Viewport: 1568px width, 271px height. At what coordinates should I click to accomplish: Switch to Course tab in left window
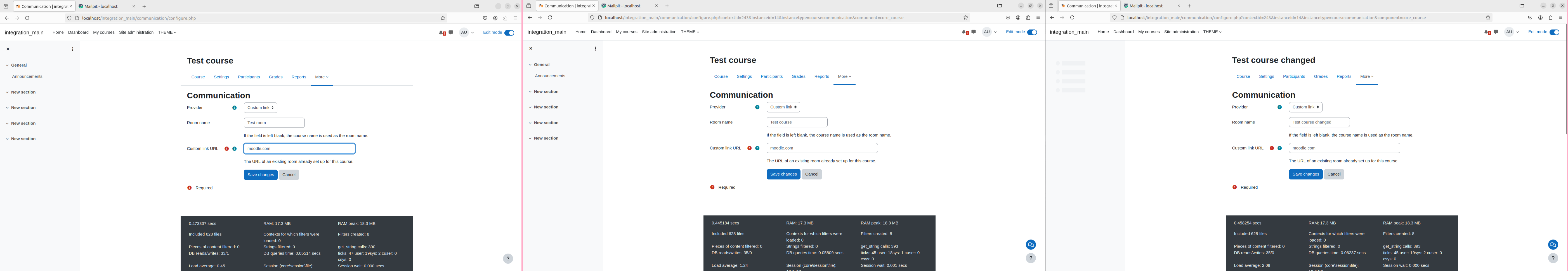pos(198,77)
